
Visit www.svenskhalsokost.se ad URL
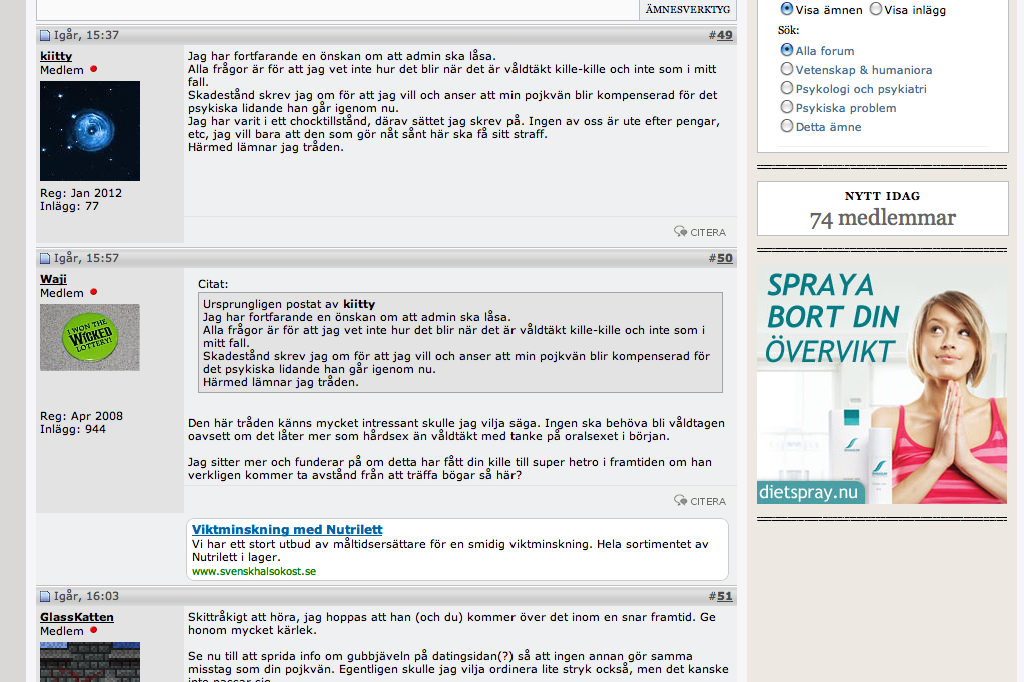click(254, 571)
